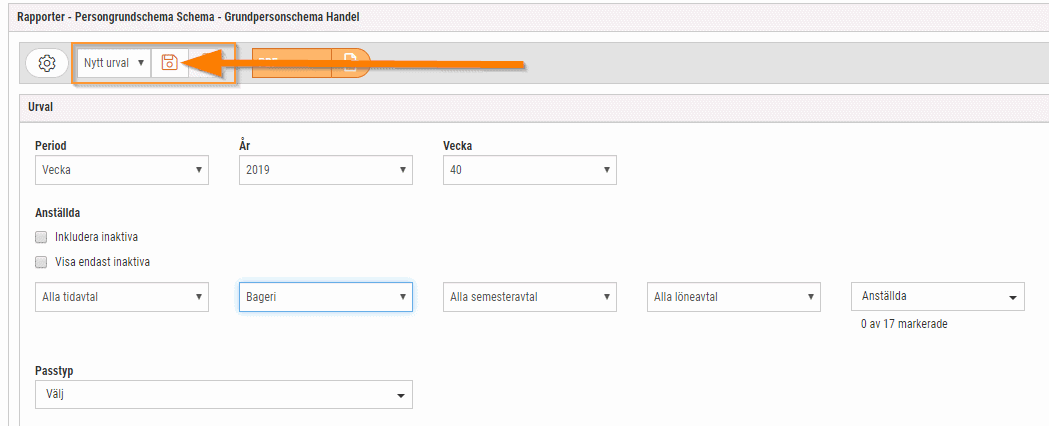Open the Alla löneavtal dropdown
This screenshot has height=426, width=1049.
tap(734, 297)
